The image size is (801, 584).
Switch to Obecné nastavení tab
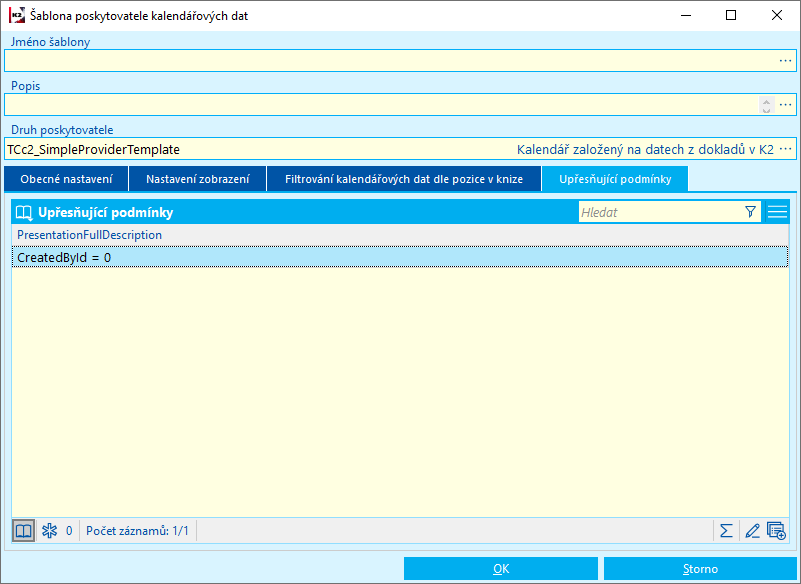pyautogui.click(x=66, y=179)
